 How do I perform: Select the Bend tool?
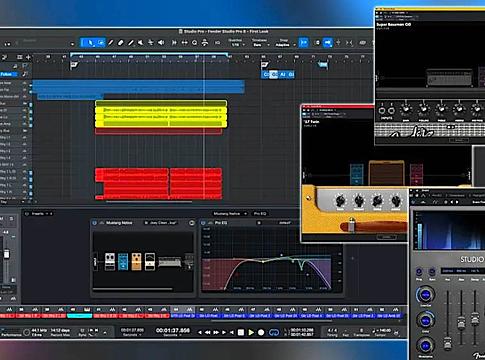(151, 43)
